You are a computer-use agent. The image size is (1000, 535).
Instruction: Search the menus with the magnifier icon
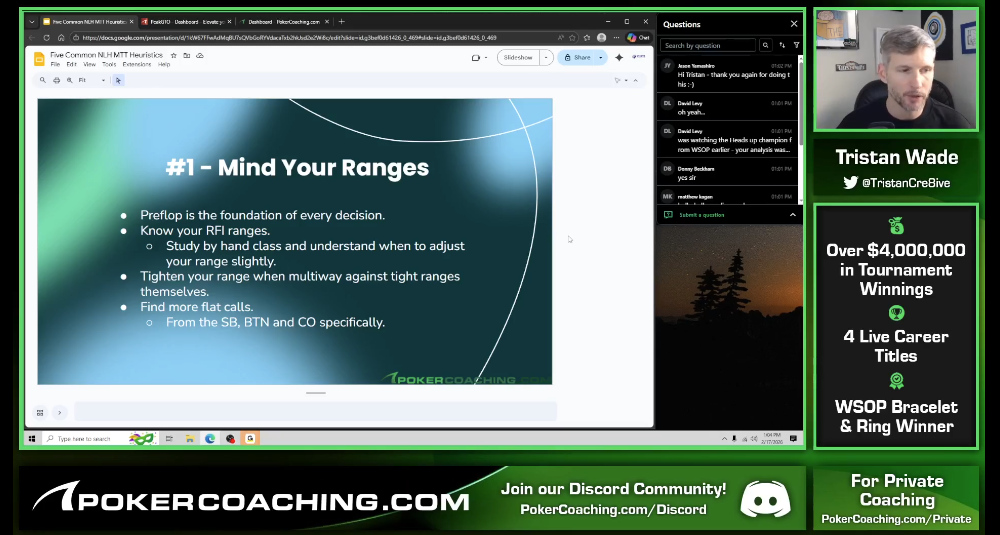point(43,80)
